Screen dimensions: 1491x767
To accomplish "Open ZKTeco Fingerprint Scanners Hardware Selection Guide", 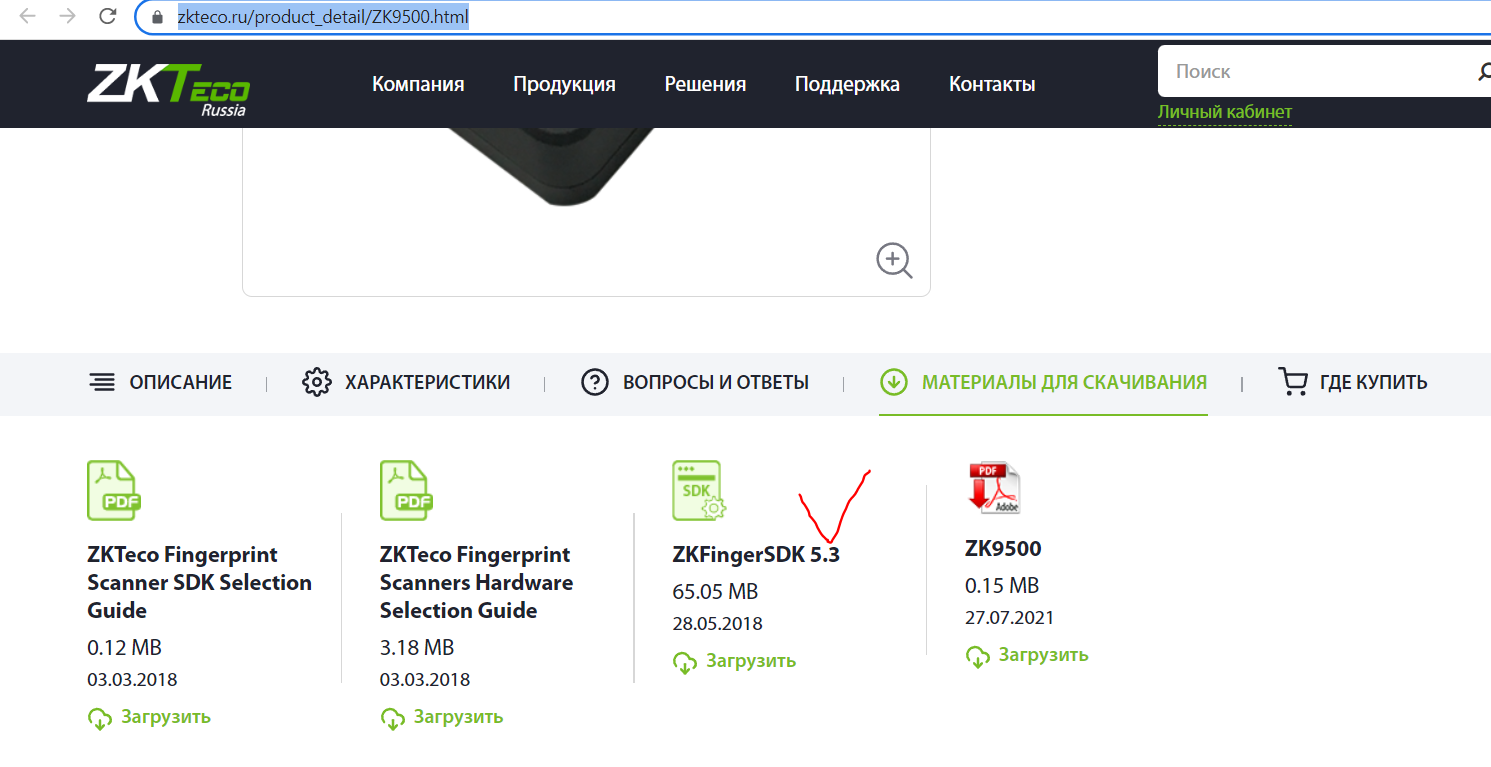I will [477, 582].
